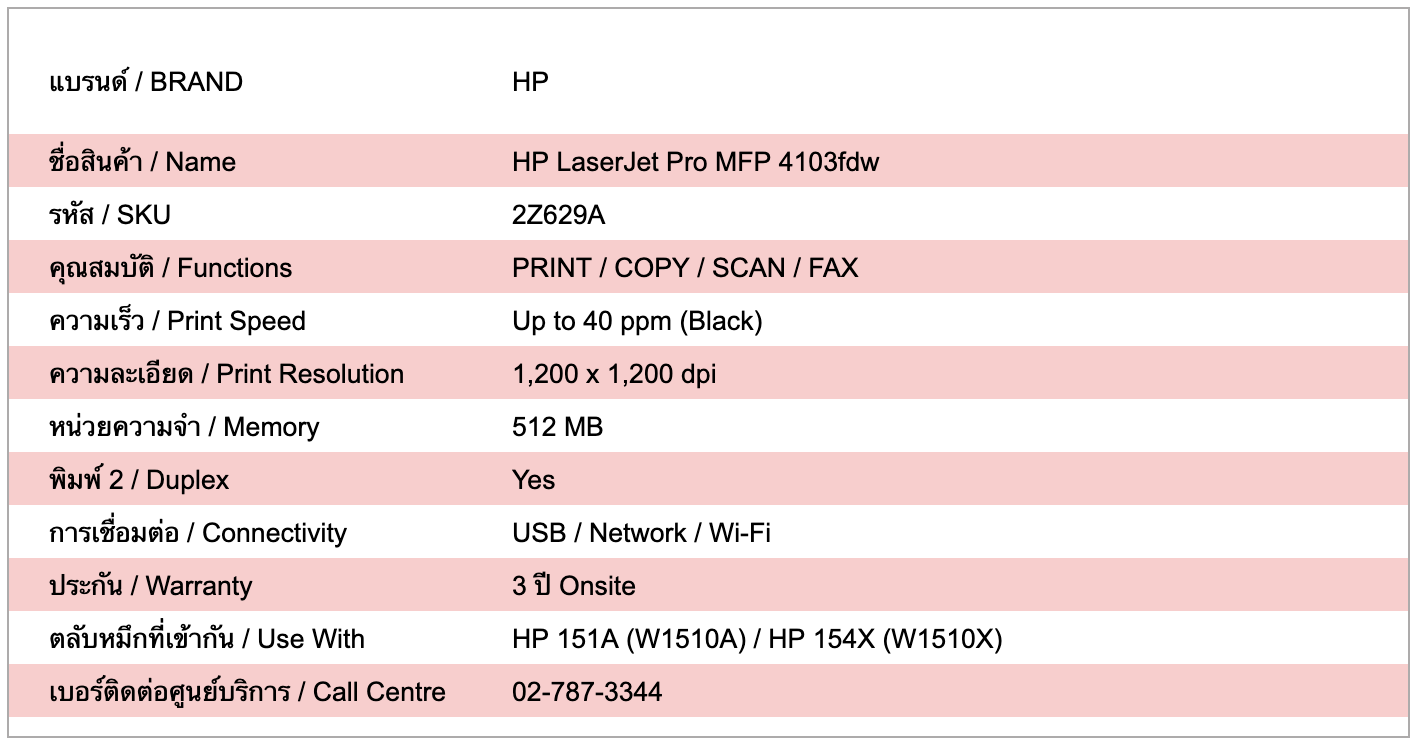Select the HP 151A toner cartridge text
1416x750 pixels.
tap(629, 639)
